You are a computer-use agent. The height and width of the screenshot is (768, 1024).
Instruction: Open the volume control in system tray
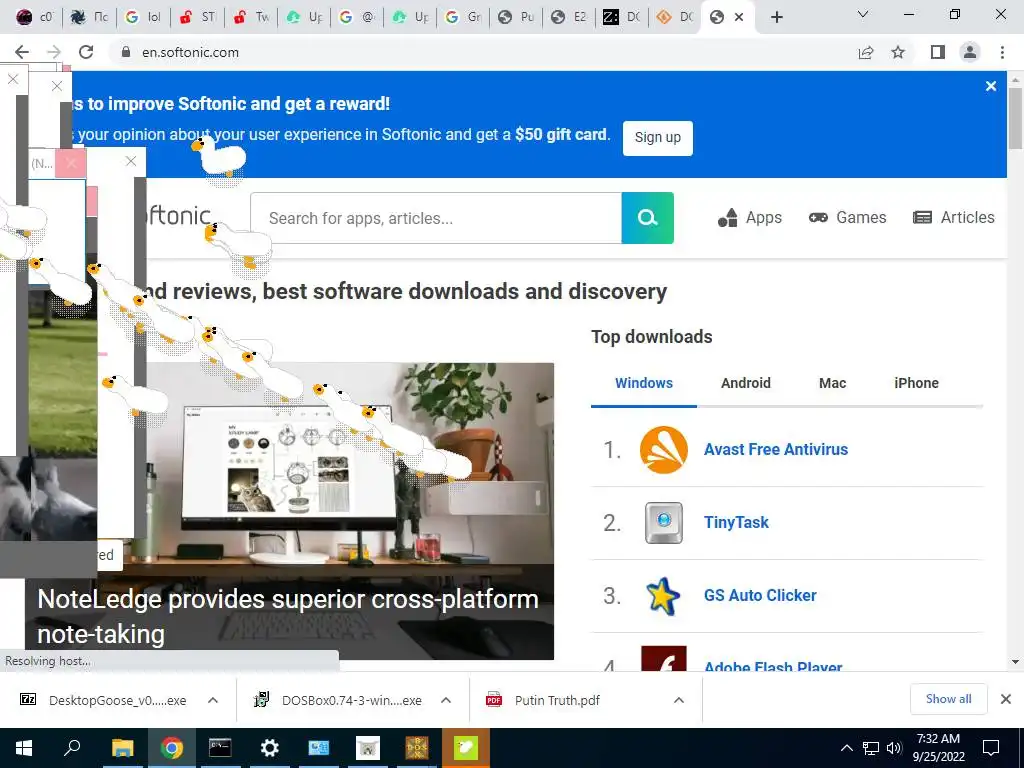(894, 748)
